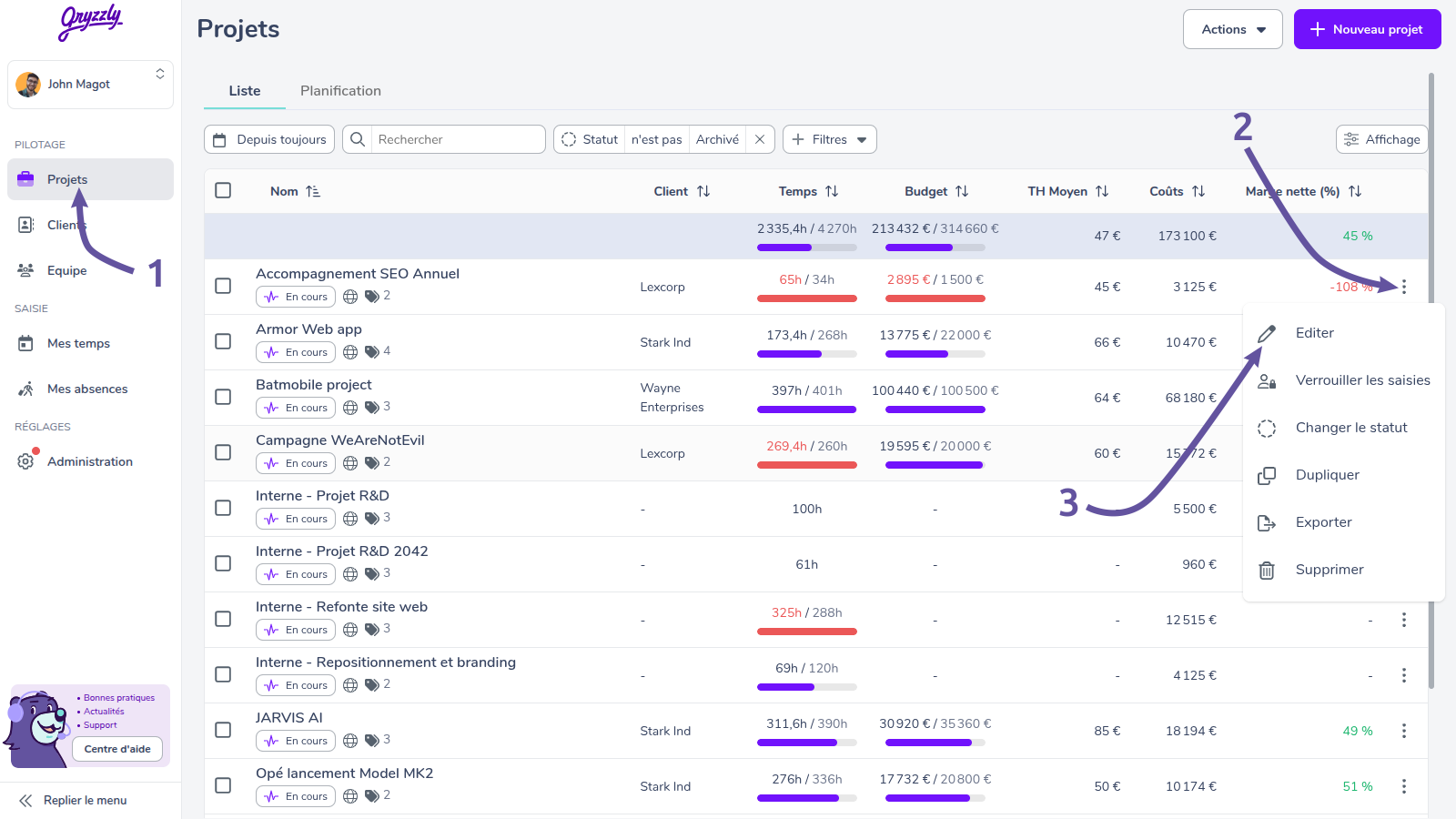Image resolution: width=1456 pixels, height=819 pixels.
Task: Open the three-dot menu for Interne - Refonte site web
Action: tap(1404, 620)
